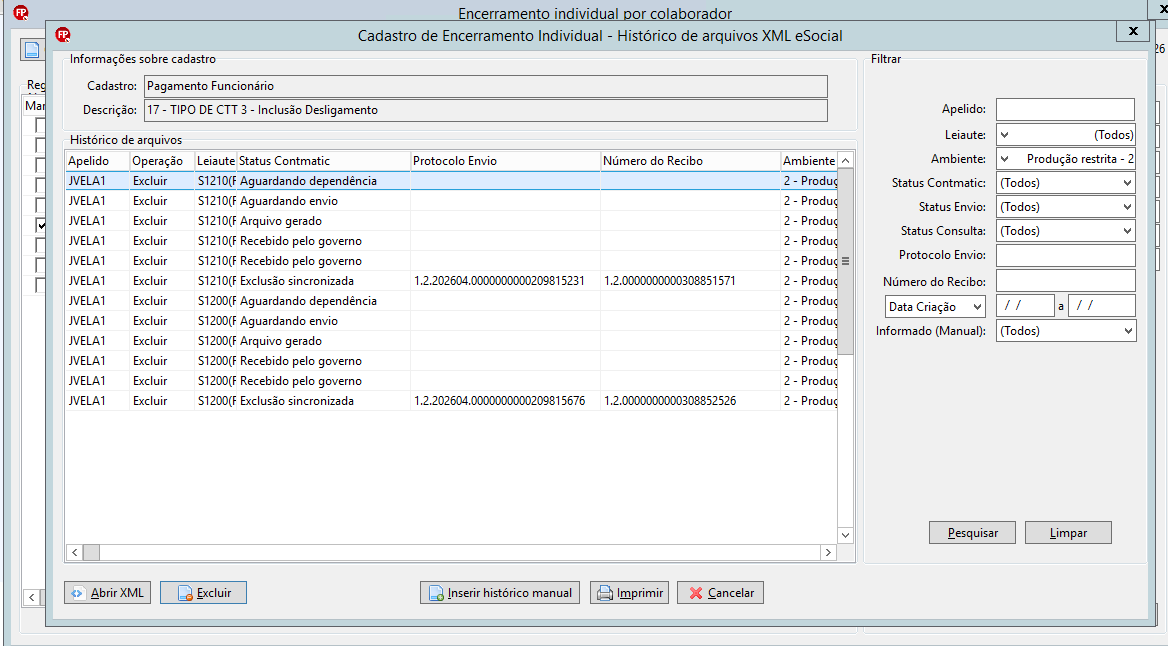The width and height of the screenshot is (1168, 646).
Task: Click the document icon in the background window toolbar
Action: 31,50
